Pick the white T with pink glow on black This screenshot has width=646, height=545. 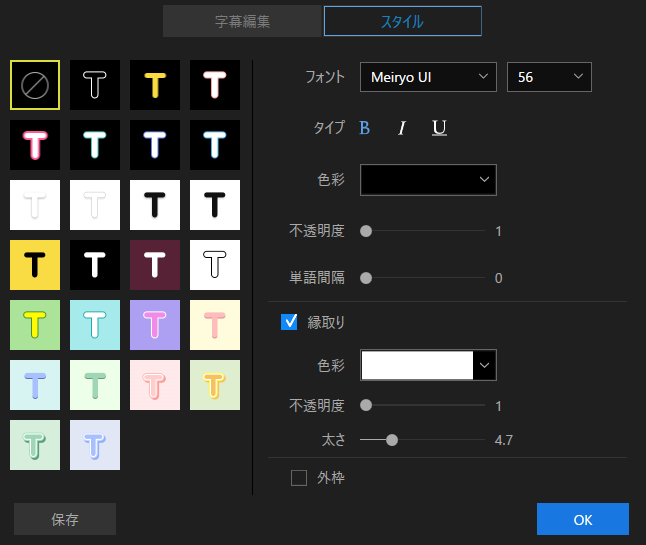pos(215,85)
